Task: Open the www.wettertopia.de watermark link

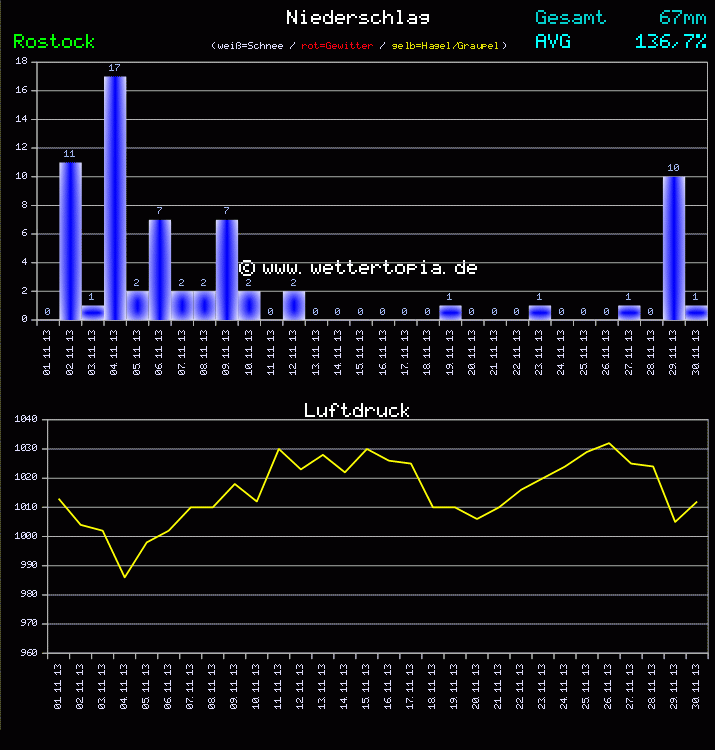Action: [358, 268]
